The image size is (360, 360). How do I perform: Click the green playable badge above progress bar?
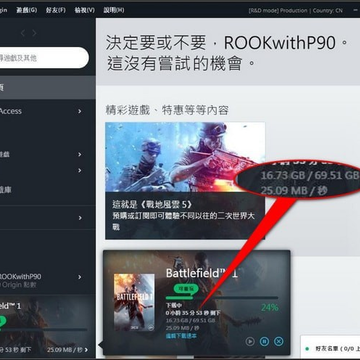[x=186, y=288]
